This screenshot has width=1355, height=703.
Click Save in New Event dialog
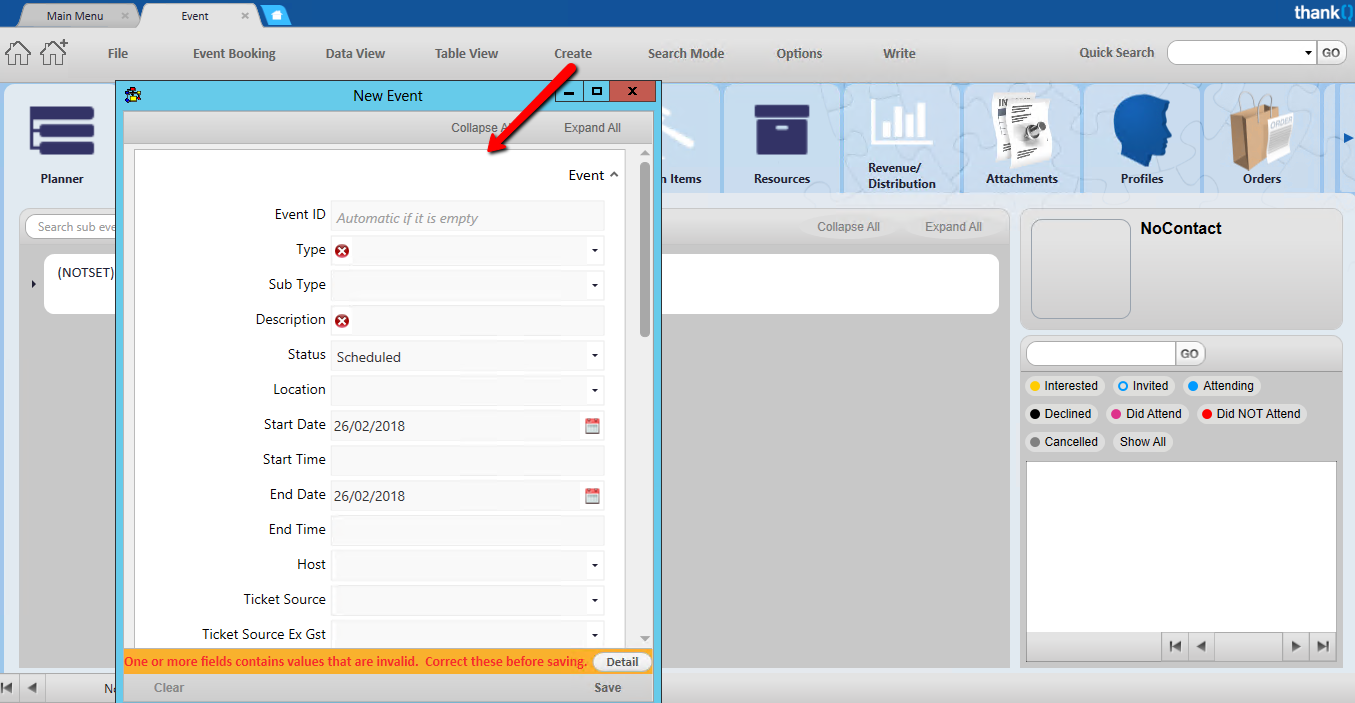coord(607,688)
